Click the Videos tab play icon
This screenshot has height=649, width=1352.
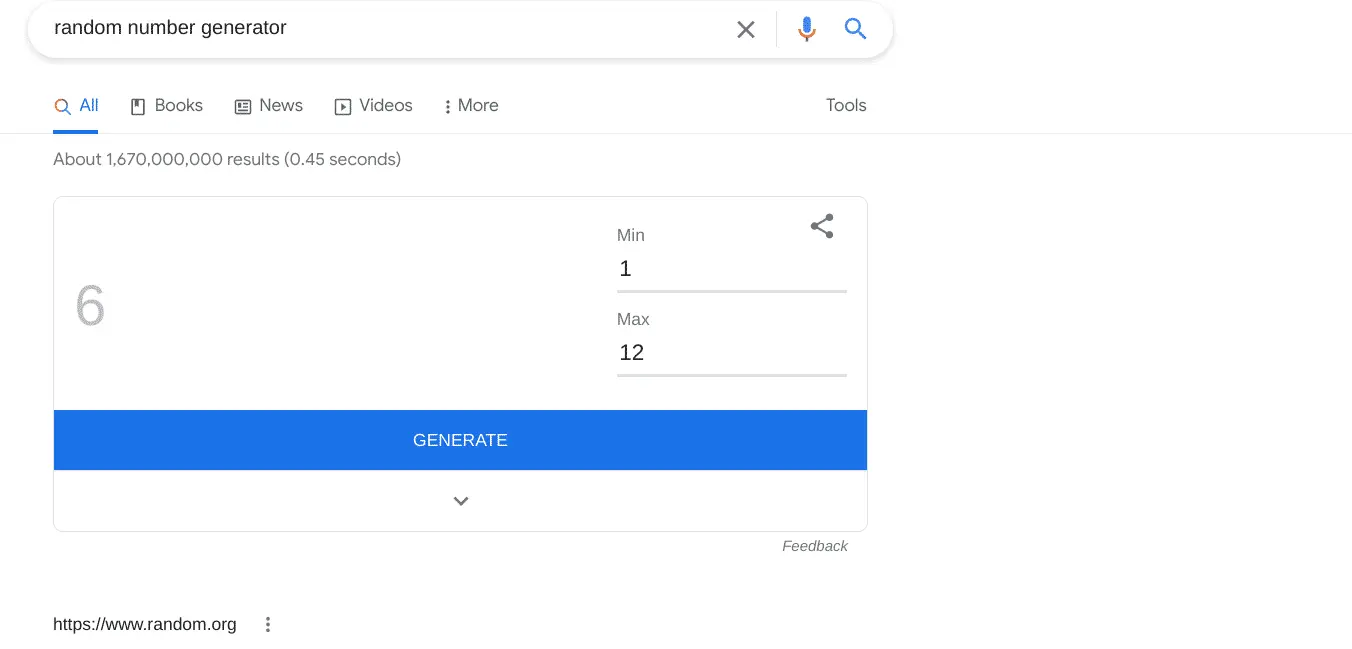[x=343, y=105]
